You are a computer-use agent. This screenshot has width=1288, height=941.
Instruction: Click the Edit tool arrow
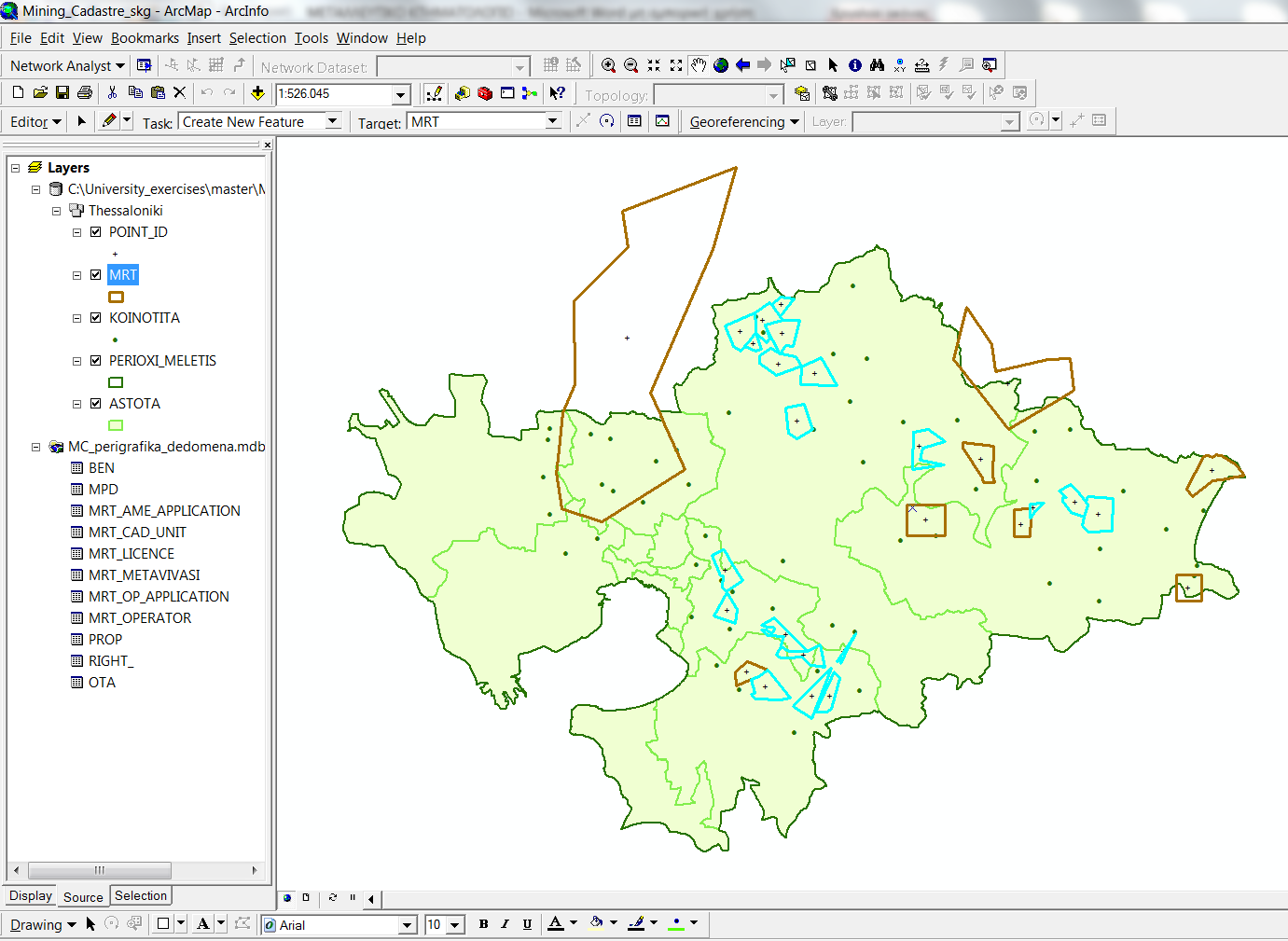tap(82, 121)
